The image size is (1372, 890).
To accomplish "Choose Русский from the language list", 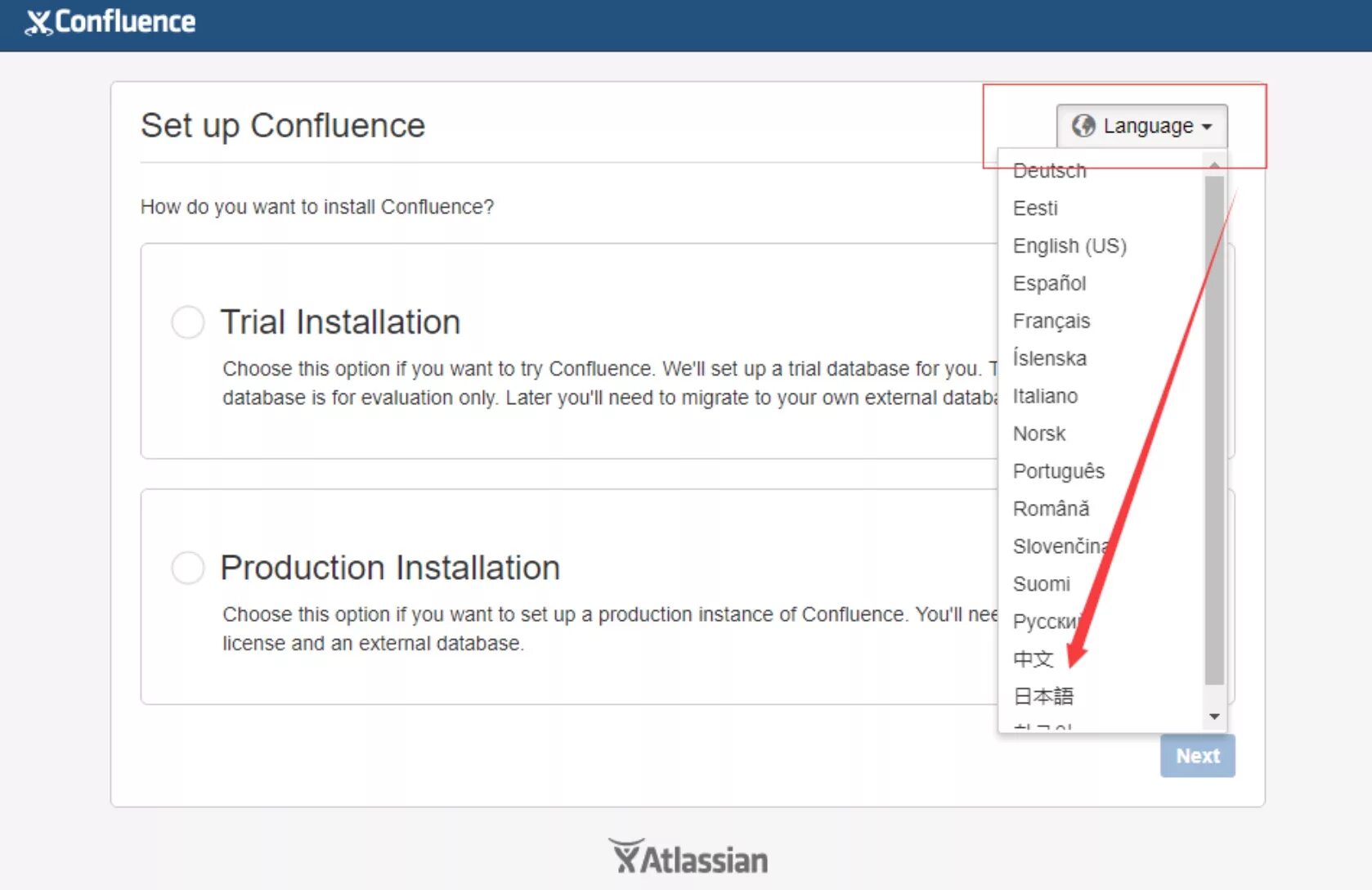I will point(1047,622).
